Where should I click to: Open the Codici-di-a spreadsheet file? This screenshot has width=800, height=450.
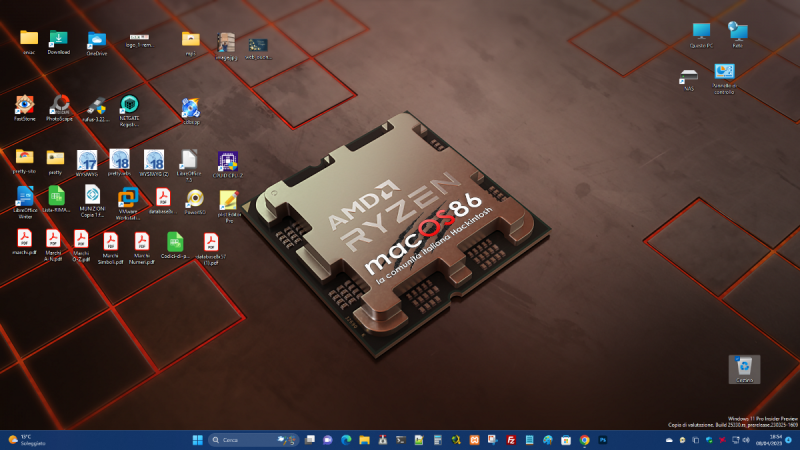(175, 245)
